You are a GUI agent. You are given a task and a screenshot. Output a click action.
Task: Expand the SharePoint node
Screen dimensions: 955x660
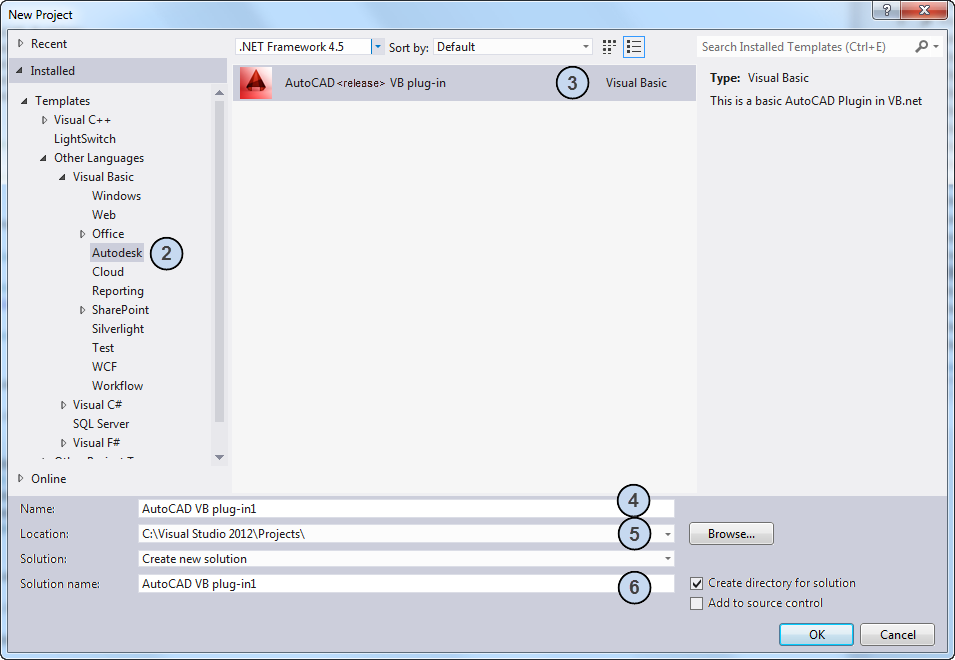tap(82, 310)
